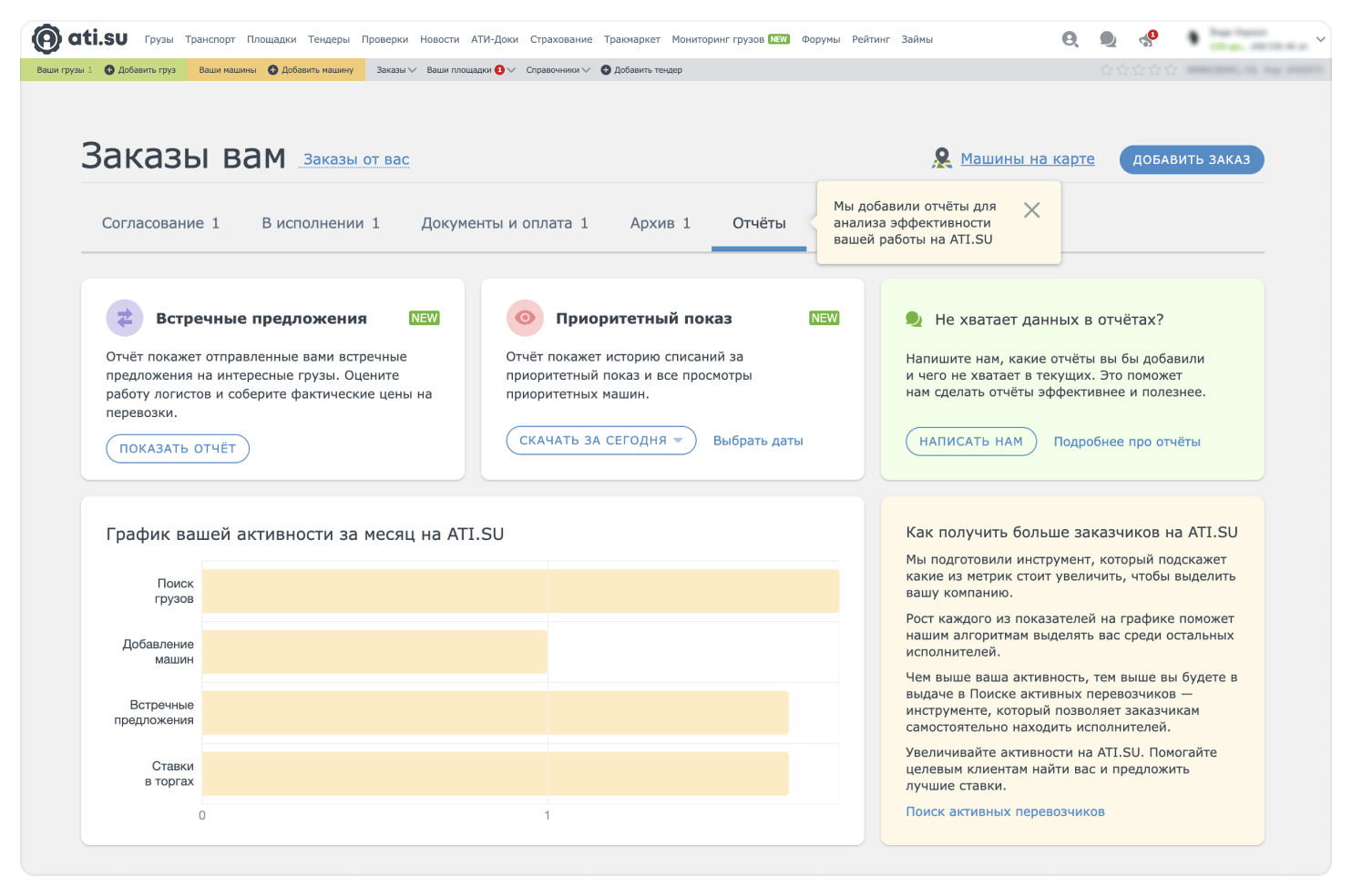The height and width of the screenshot is (896, 1352).
Task: Expand the account menu chevron
Action: pyautogui.click(x=1320, y=39)
